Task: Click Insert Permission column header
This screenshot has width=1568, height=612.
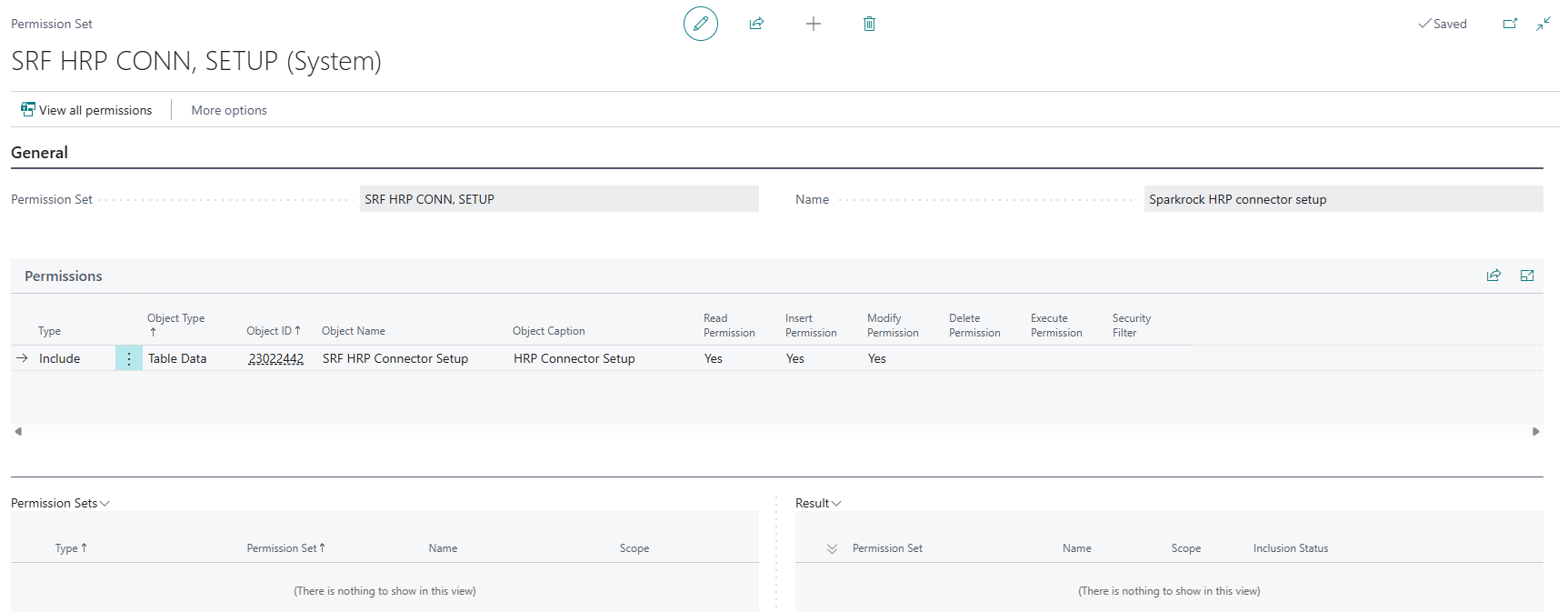Action: [811, 326]
